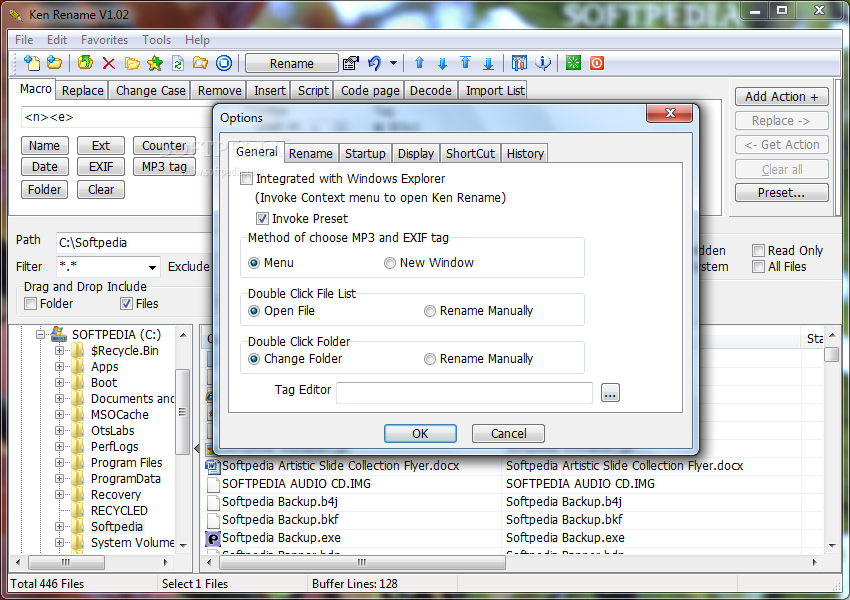Expand the MSOCache folder node
Screen dimensions: 850x600
pyautogui.click(x=59, y=415)
